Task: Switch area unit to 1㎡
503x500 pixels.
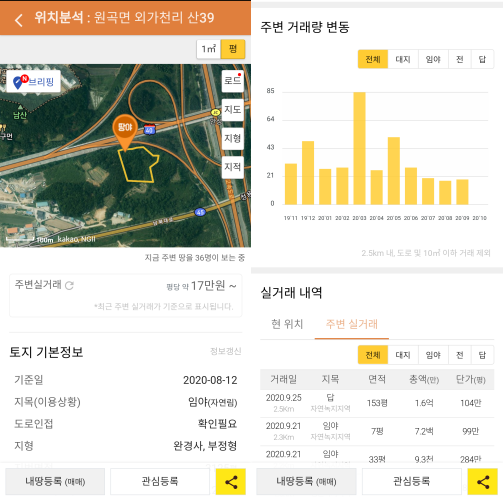Action: (x=209, y=49)
